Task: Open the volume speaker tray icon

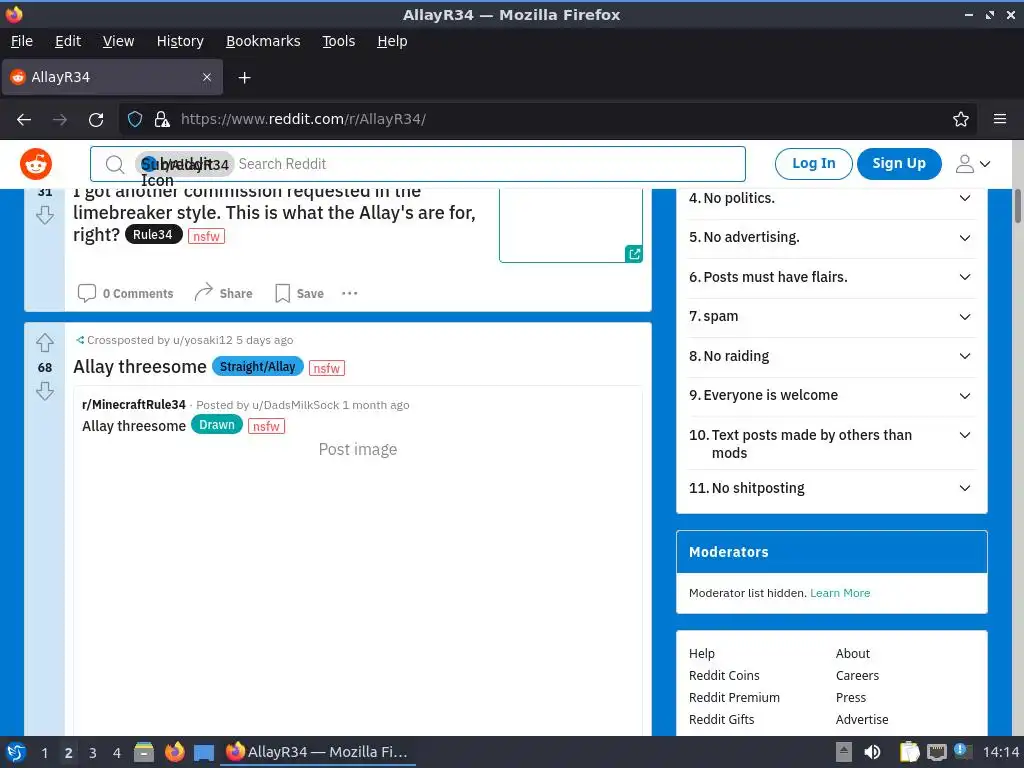Action: pyautogui.click(x=872, y=752)
